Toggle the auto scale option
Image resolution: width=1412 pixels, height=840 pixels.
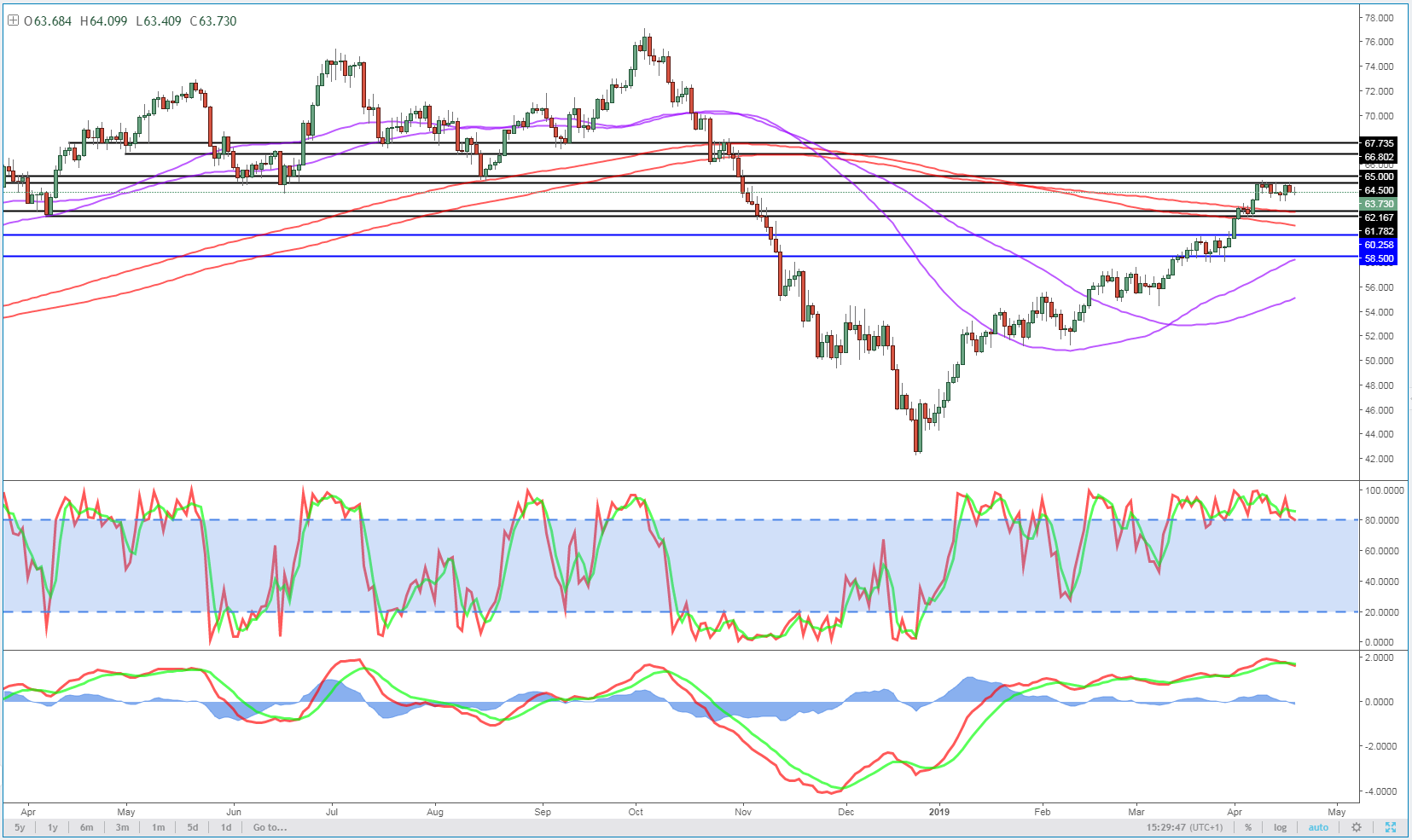point(1318,827)
